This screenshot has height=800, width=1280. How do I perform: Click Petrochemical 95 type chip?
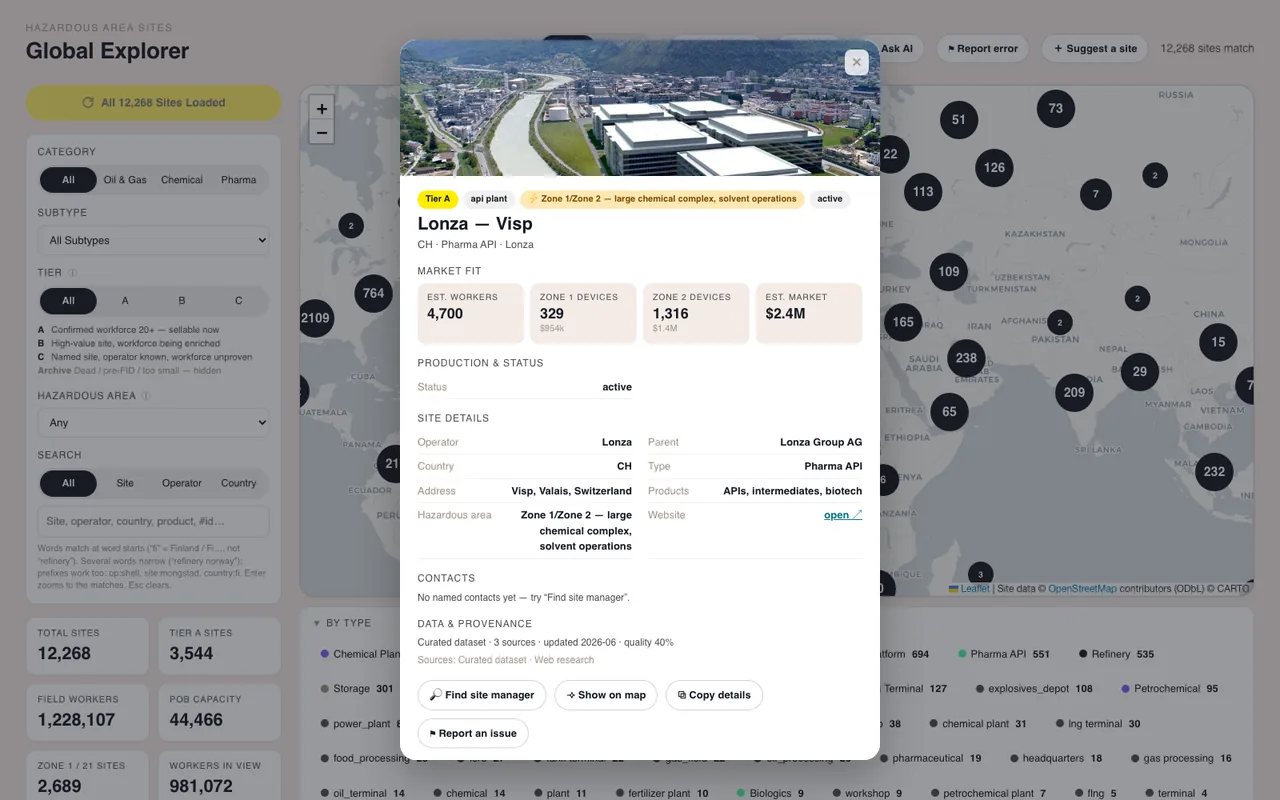[1169, 689]
